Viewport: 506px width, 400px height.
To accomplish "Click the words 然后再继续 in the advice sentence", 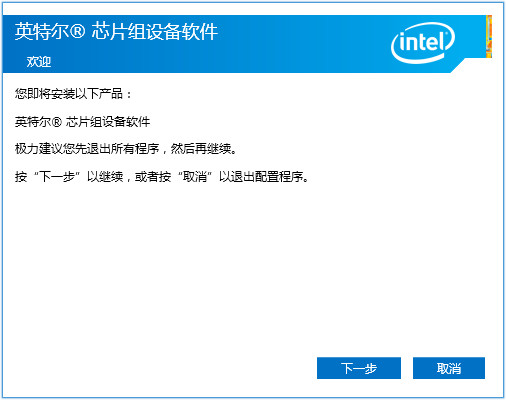I will pyautogui.click(x=201, y=149).
